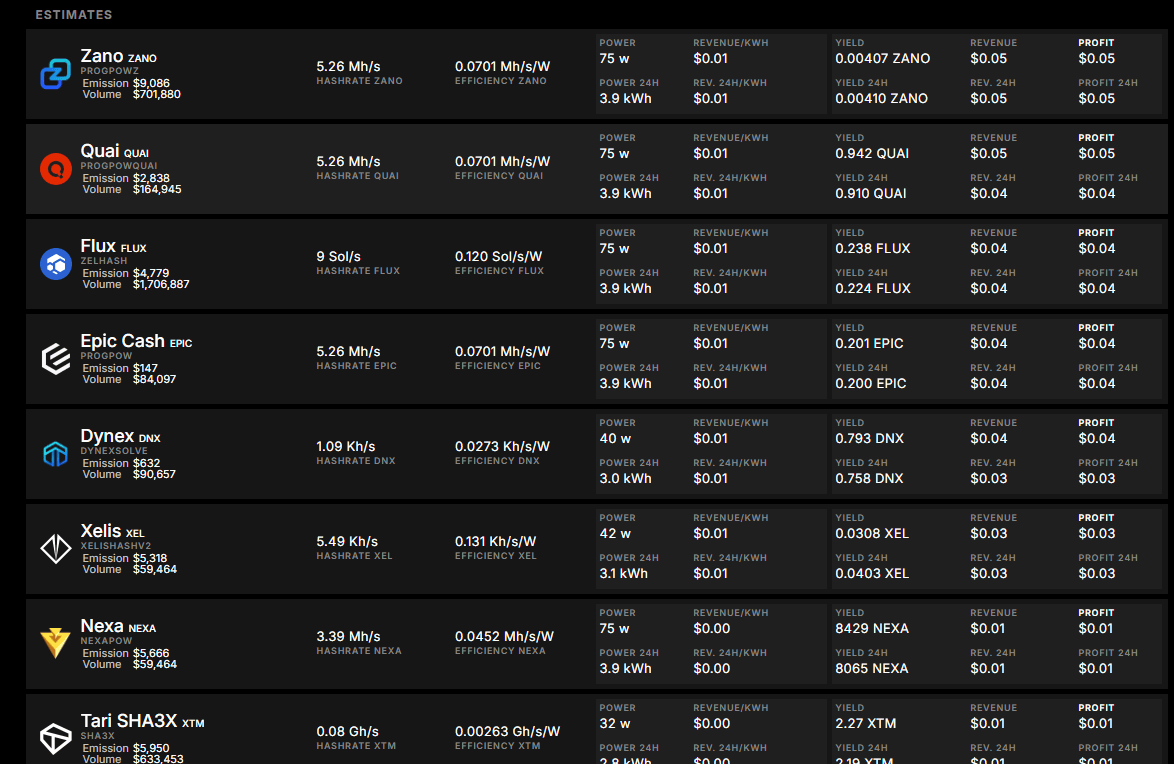Image resolution: width=1174 pixels, height=764 pixels.
Task: Click the blue Flux coin icon
Action: pyautogui.click(x=55, y=264)
